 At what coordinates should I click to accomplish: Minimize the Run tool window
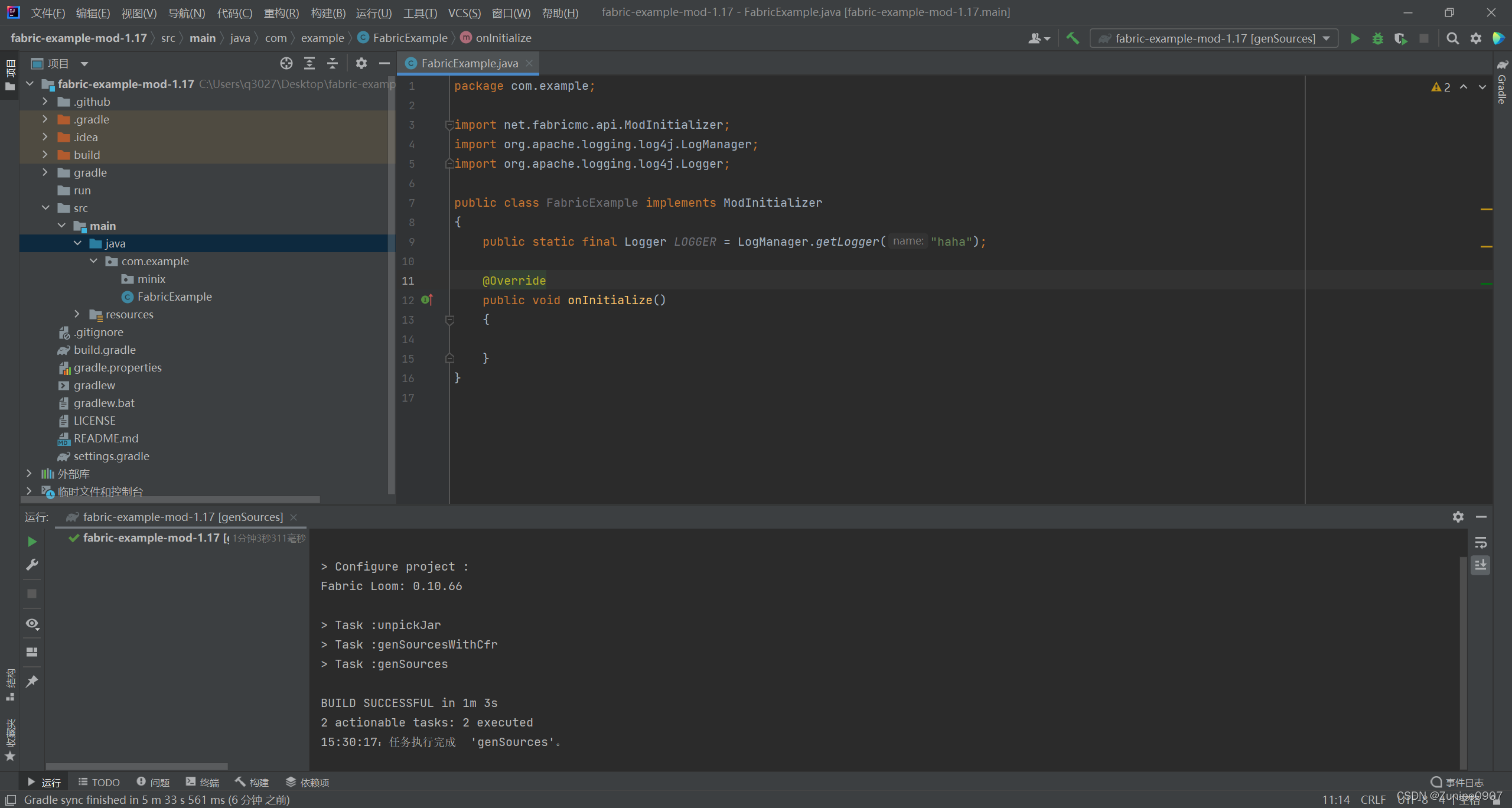click(x=1481, y=517)
